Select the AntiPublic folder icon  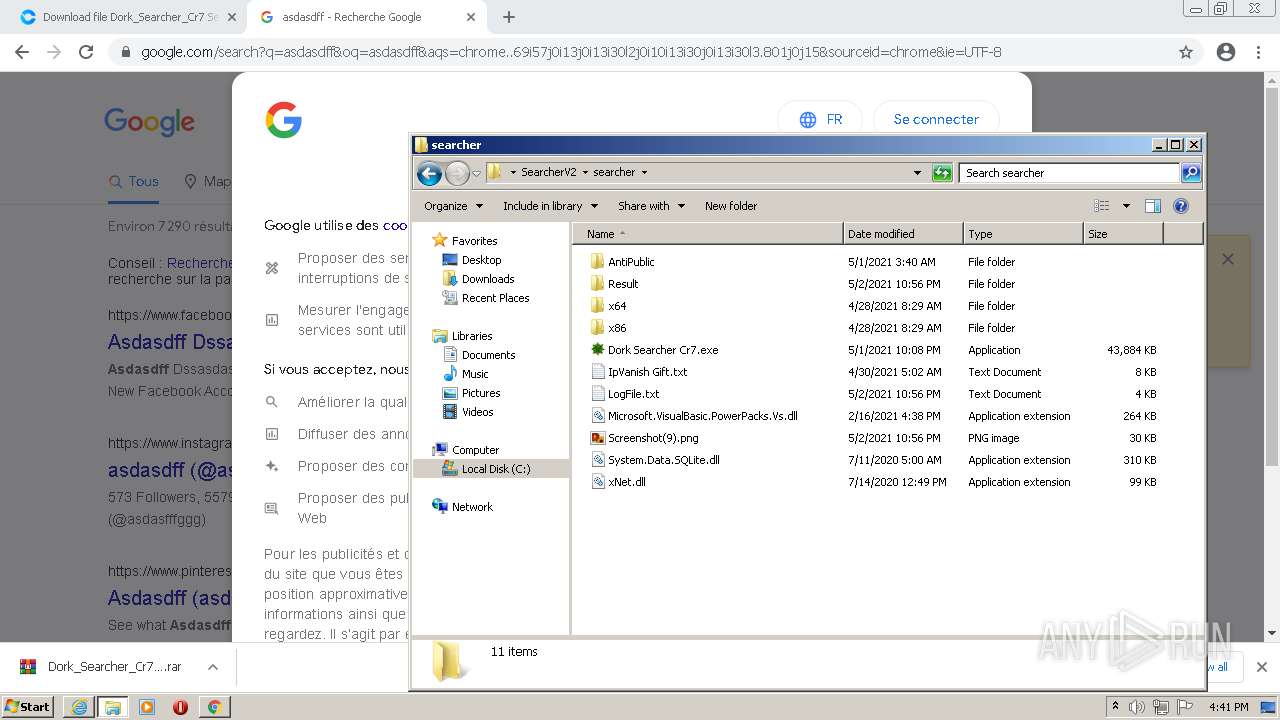pyautogui.click(x=598, y=262)
